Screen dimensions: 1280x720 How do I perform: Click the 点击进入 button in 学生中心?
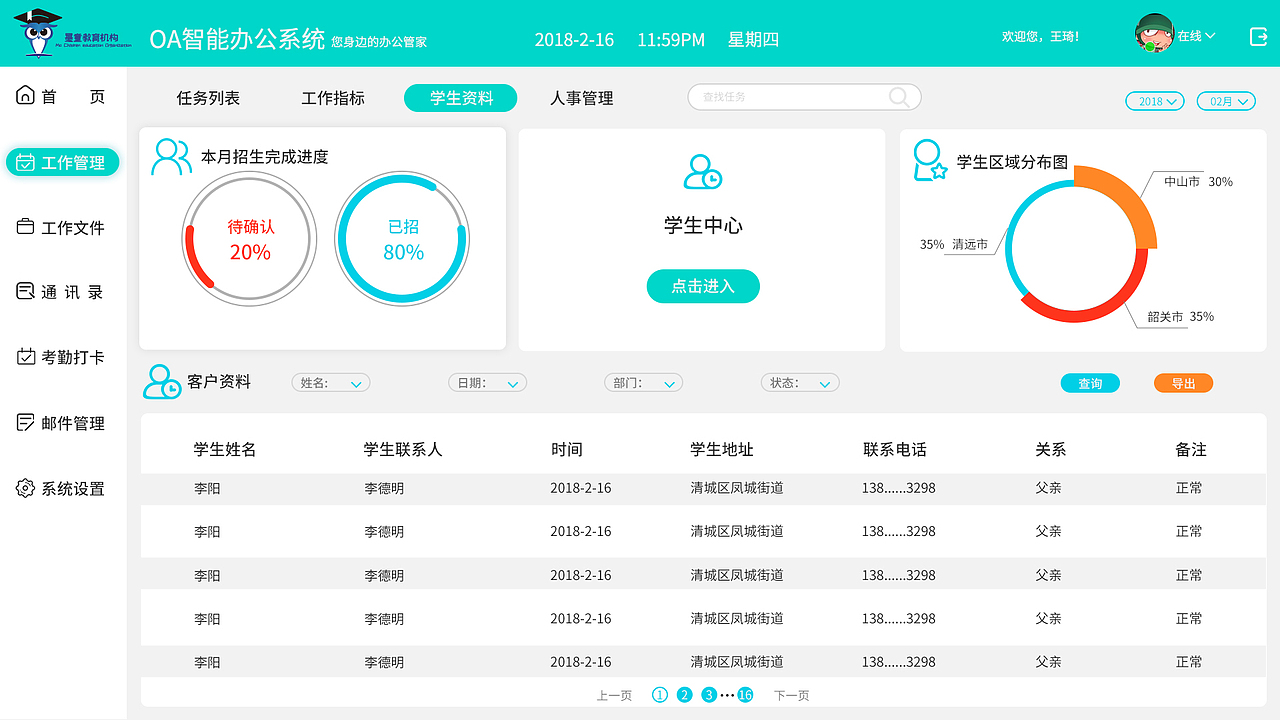click(703, 286)
